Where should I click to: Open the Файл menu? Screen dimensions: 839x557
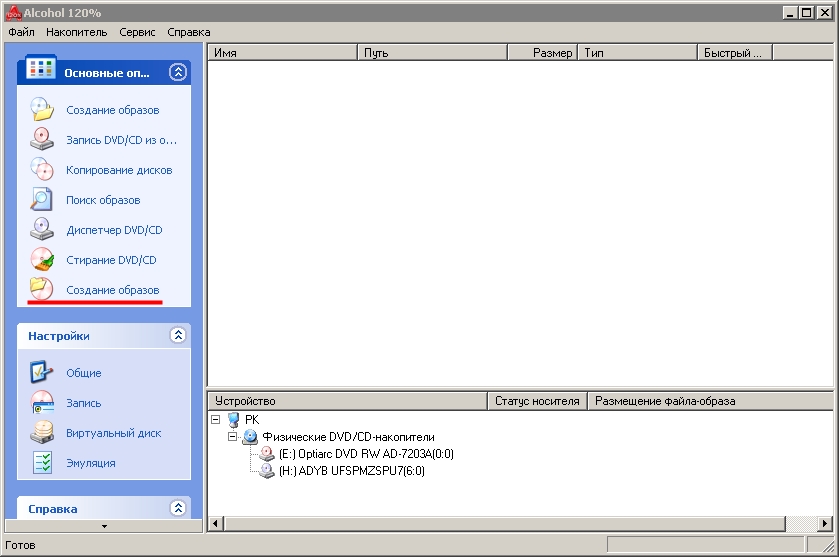point(21,32)
